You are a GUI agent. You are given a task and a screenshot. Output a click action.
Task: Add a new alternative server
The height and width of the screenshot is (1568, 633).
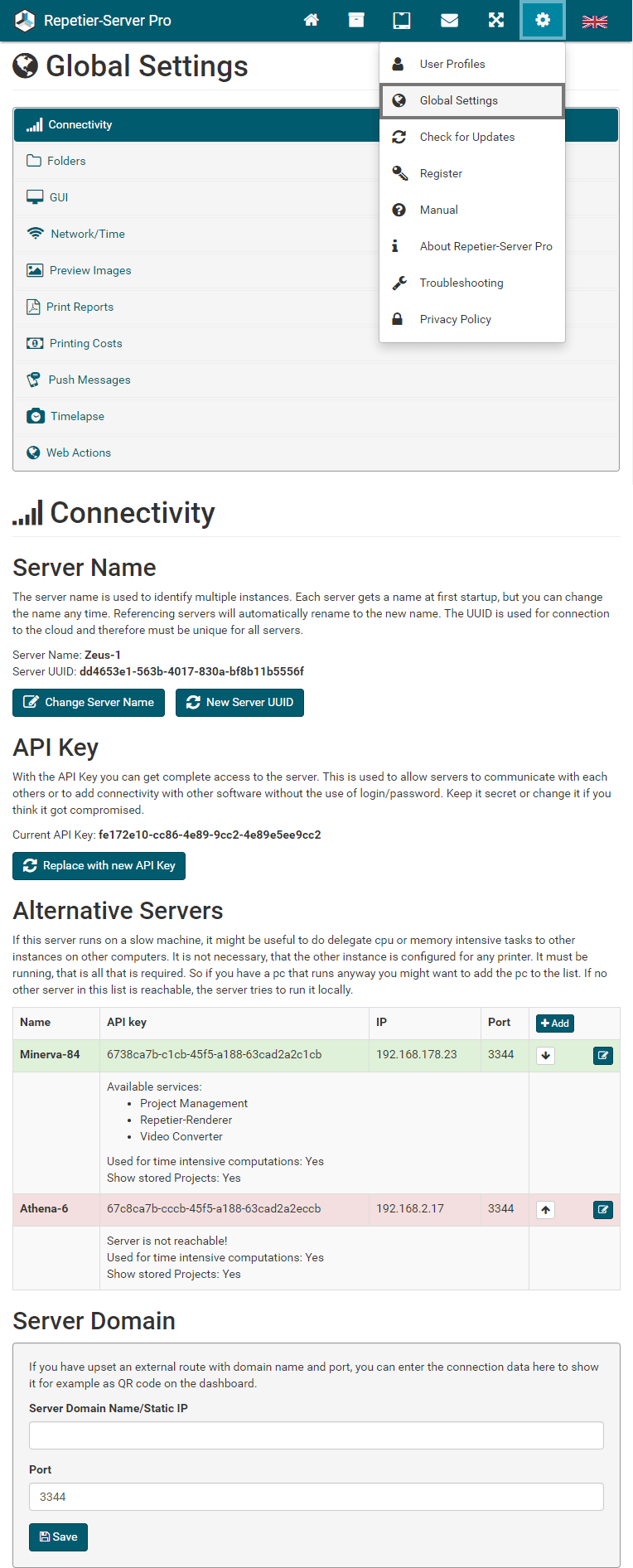[555, 1024]
